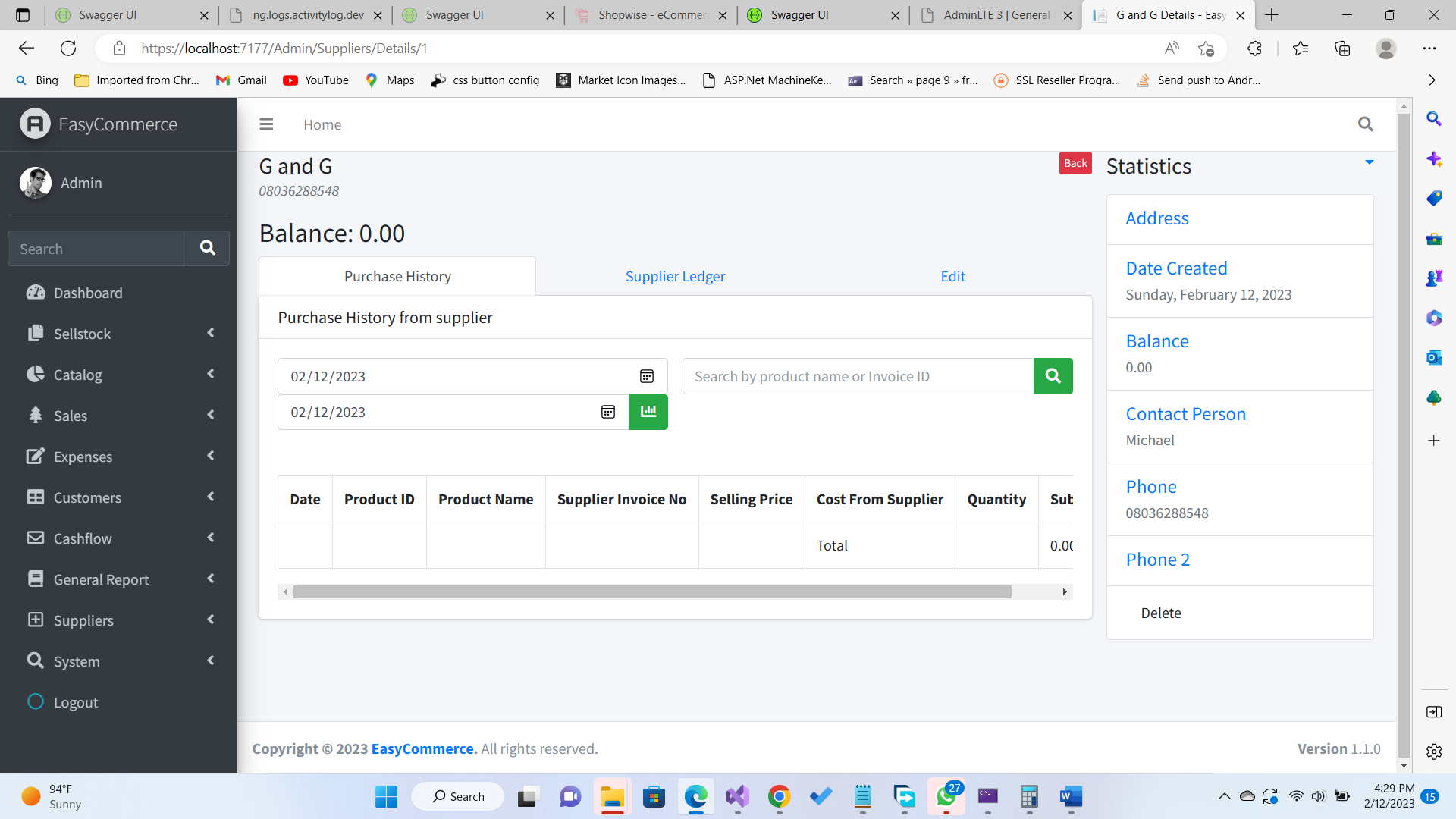Screen dimensions: 1456x819
Task: Switch to the Supplier Ledger tab
Action: (675, 276)
